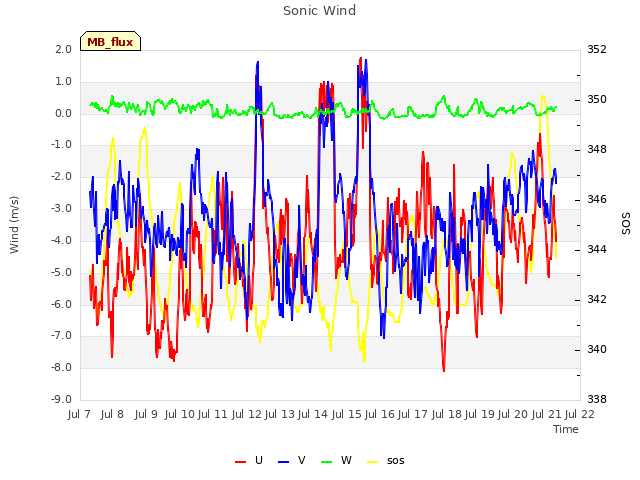Image resolution: width=640 pixels, height=480 pixels.
Task: Click the Jul 17 date tick label
Action: pos(413,414)
